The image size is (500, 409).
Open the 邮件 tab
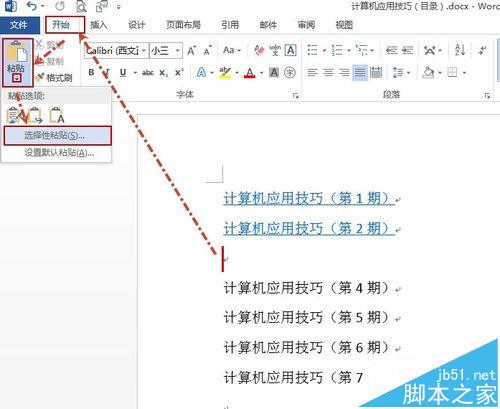point(268,25)
